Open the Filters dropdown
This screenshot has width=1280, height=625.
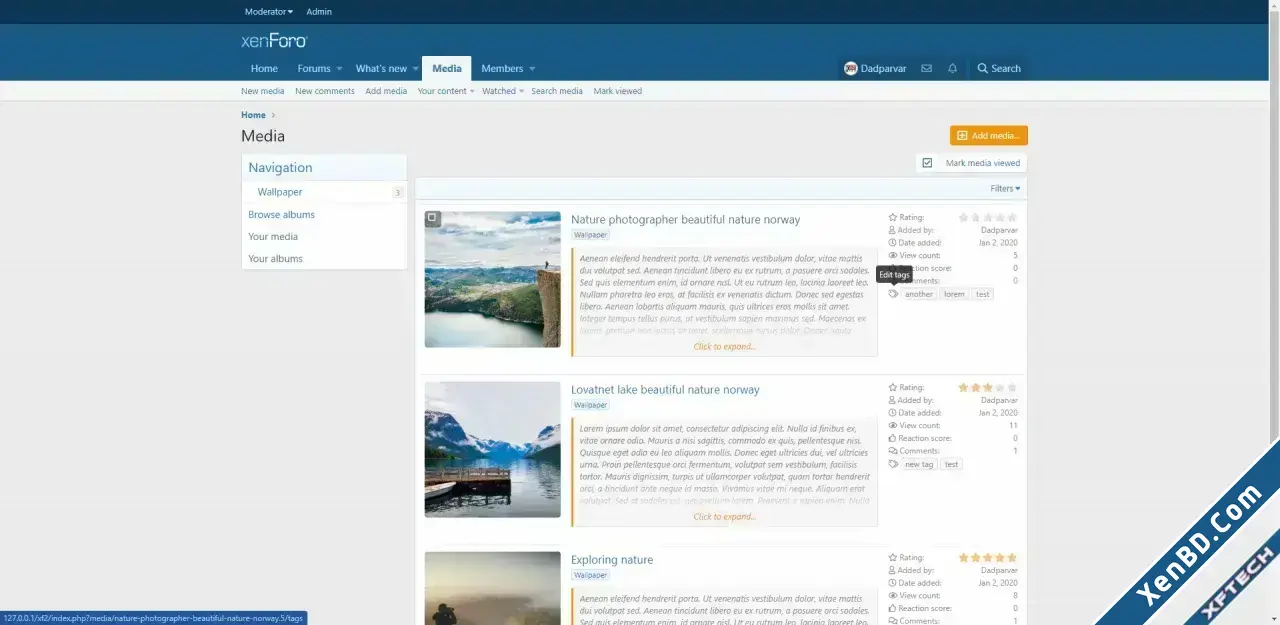point(1006,188)
